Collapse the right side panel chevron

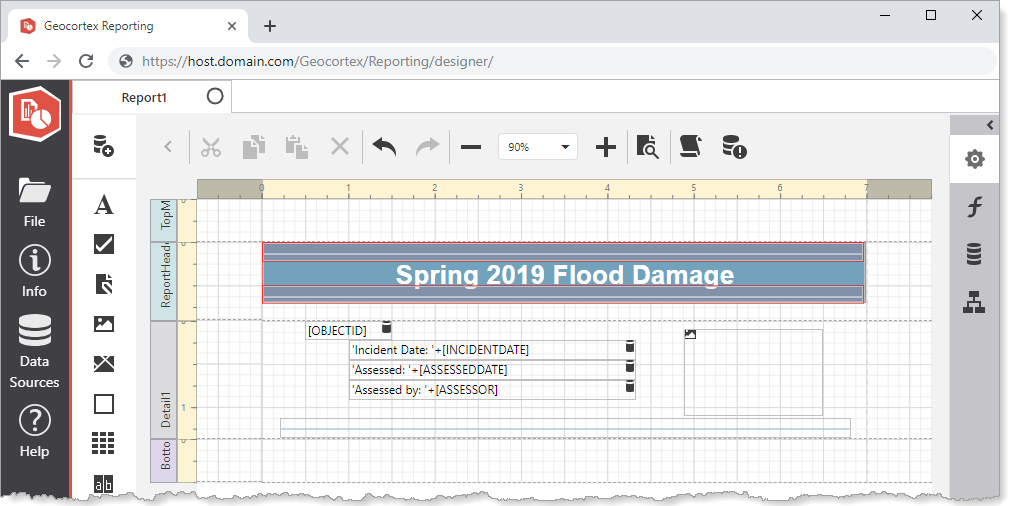tap(990, 125)
